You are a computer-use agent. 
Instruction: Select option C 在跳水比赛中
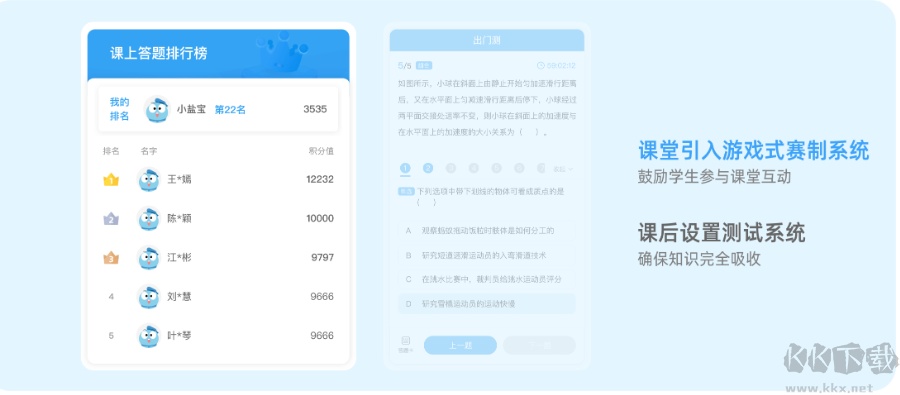486,279
